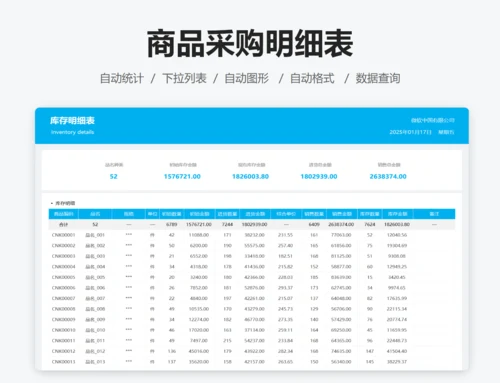Click the amount 45016.00 in row CNK00012

[199, 351]
